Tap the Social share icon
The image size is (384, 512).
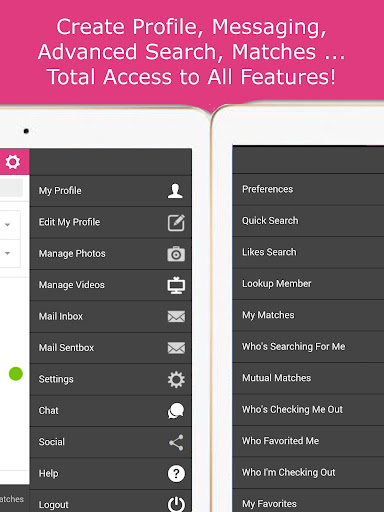(x=176, y=442)
